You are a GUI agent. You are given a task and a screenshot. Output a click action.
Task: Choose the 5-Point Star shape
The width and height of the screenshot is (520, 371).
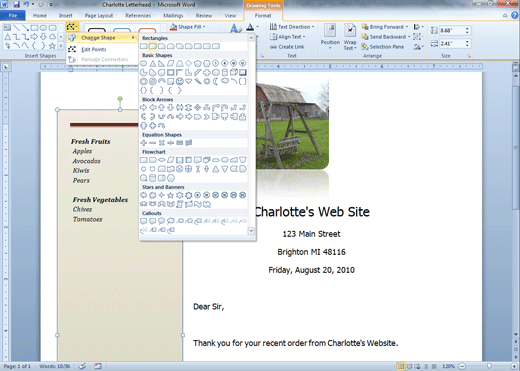pos(170,195)
